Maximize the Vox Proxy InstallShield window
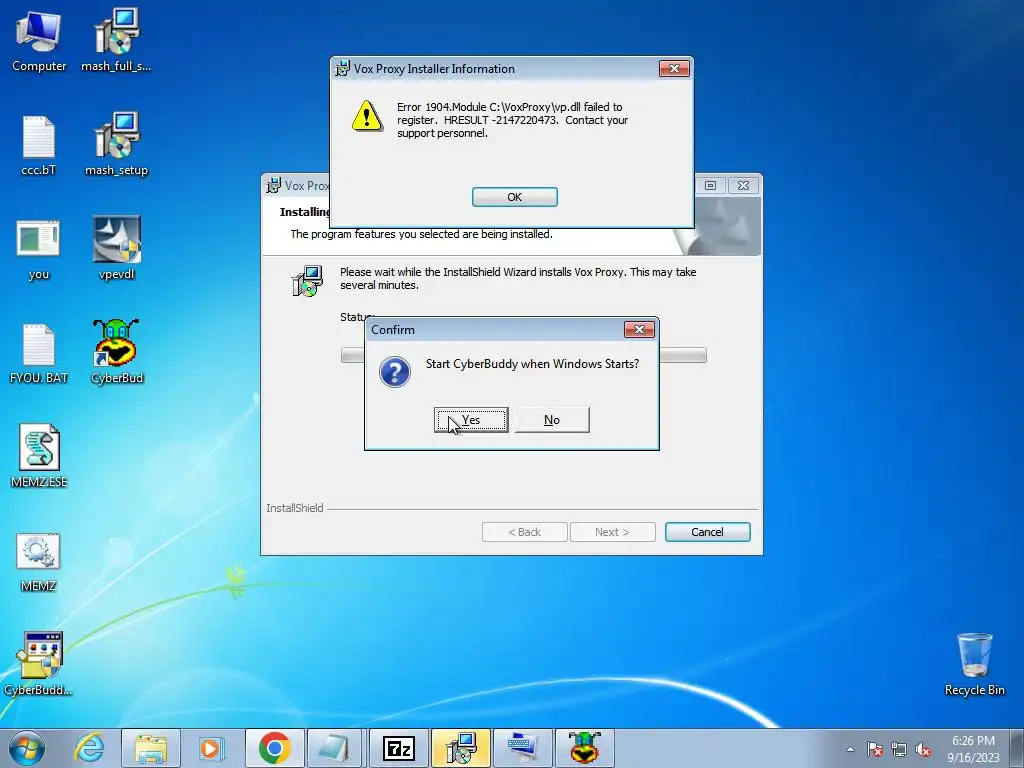The height and width of the screenshot is (768, 1024). pyautogui.click(x=710, y=185)
